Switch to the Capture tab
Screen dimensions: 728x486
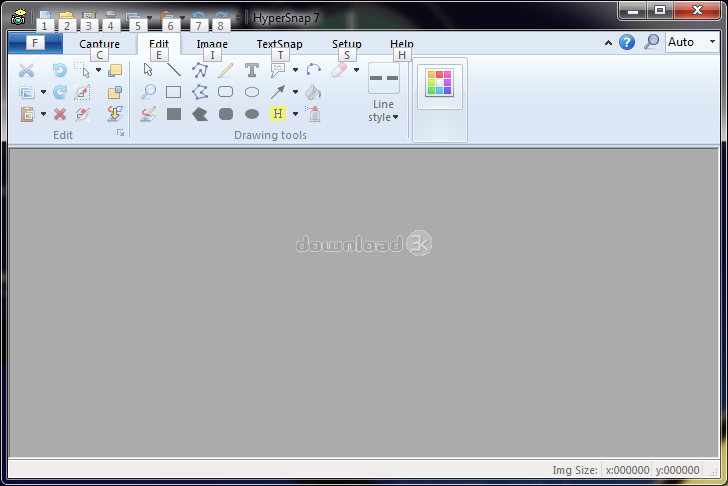99,44
